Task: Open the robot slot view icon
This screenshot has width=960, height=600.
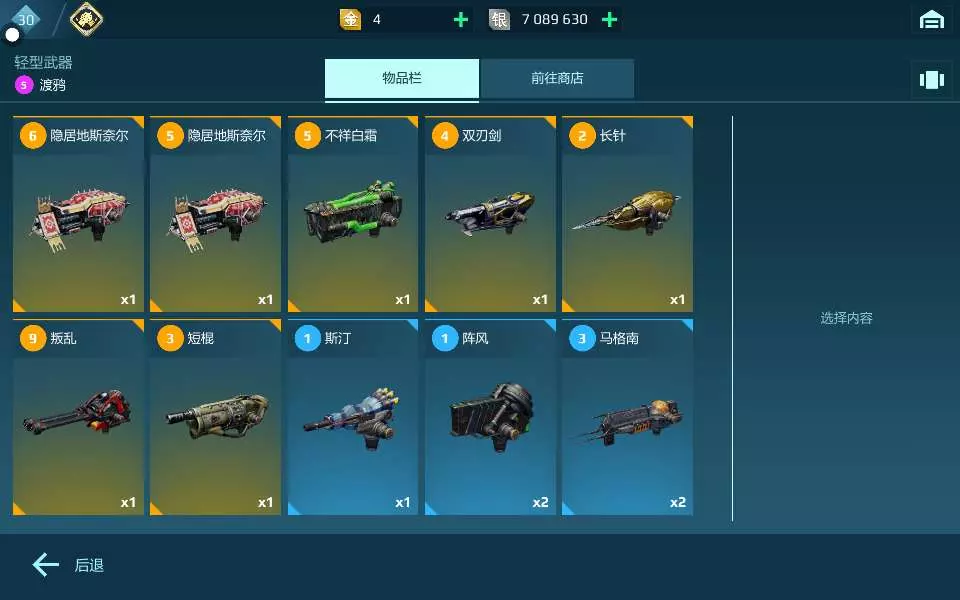Action: click(931, 80)
